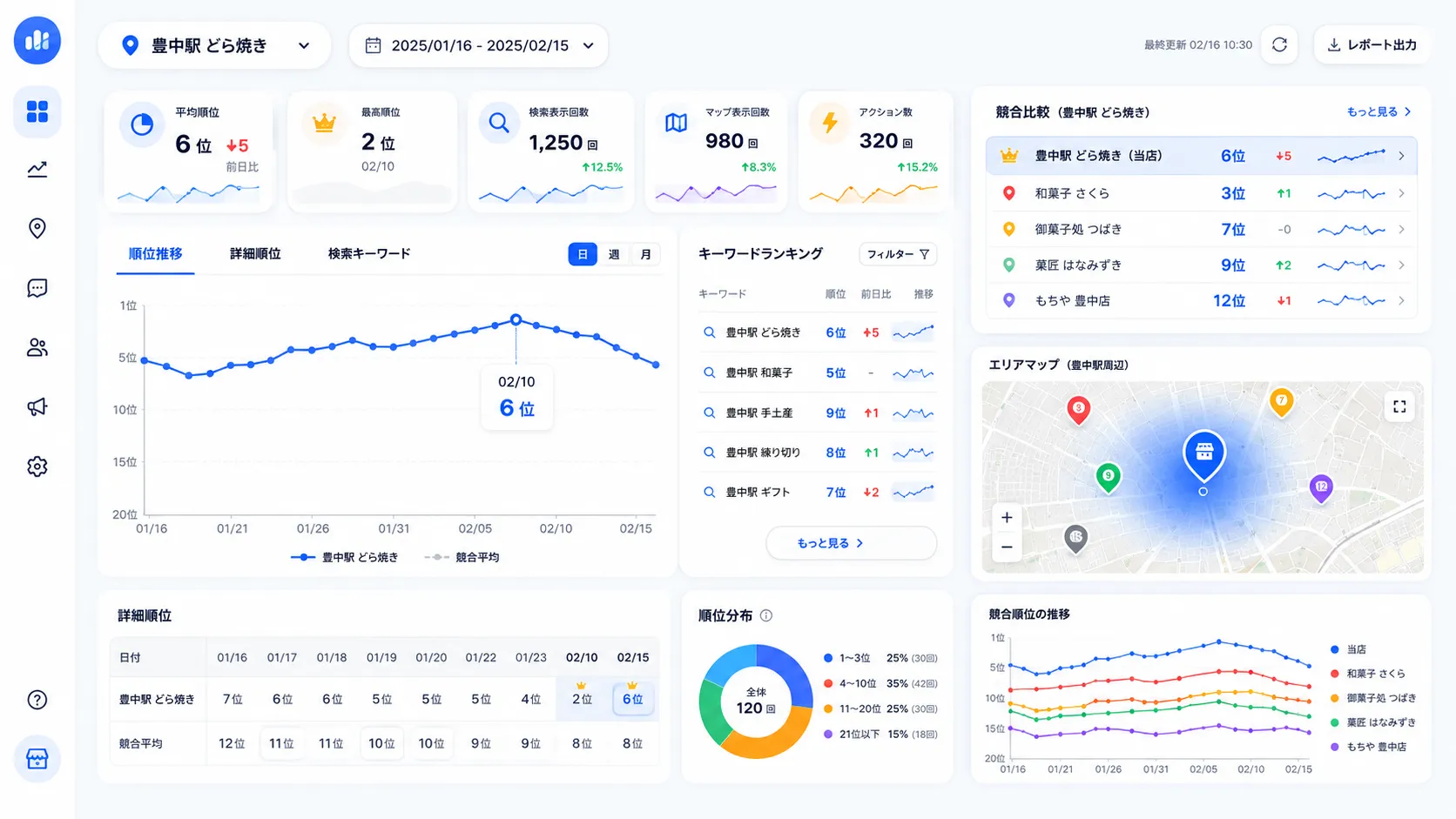Select the 日 daily view toggle

[583, 254]
